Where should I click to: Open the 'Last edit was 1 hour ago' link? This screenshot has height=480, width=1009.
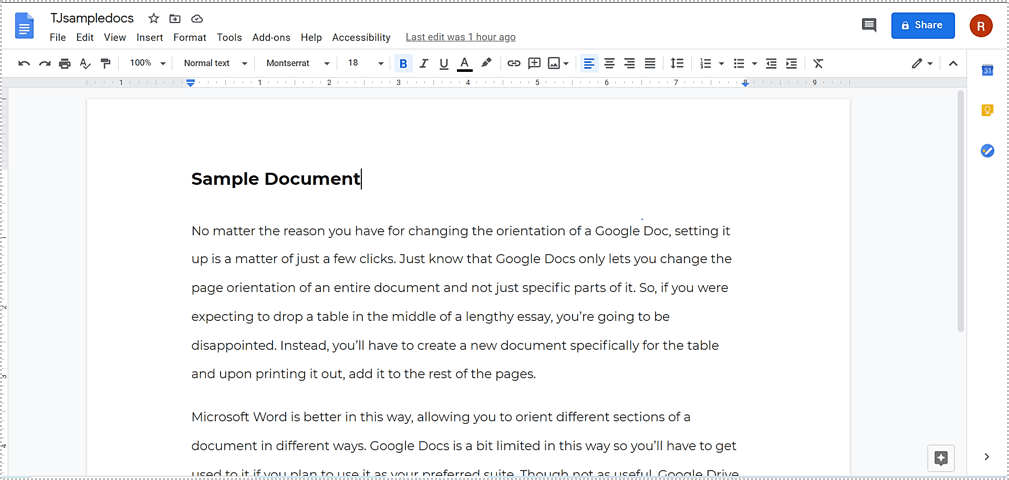[460, 37]
